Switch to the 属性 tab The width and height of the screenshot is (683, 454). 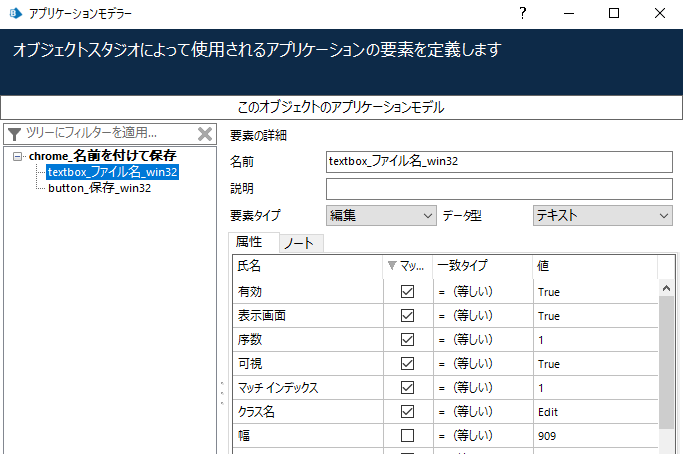(x=254, y=242)
